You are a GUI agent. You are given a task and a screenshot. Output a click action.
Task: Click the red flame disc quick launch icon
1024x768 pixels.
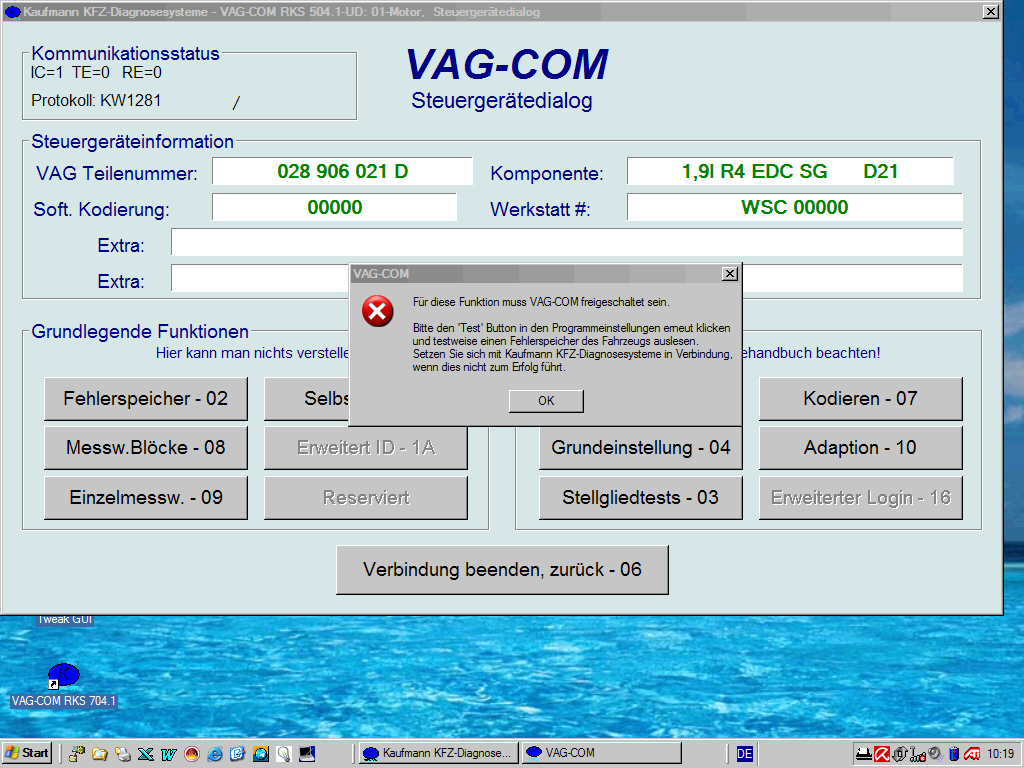pyautogui.click(x=191, y=754)
